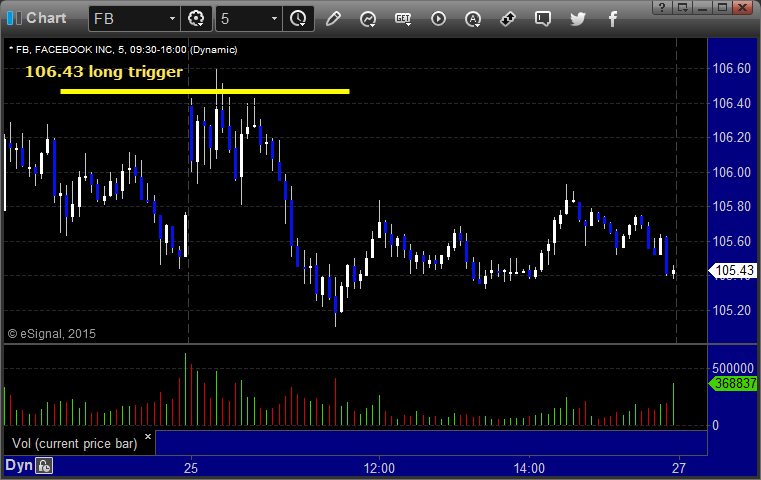Open the chart comment bubble icon
The image size is (761, 480).
coord(543,19)
